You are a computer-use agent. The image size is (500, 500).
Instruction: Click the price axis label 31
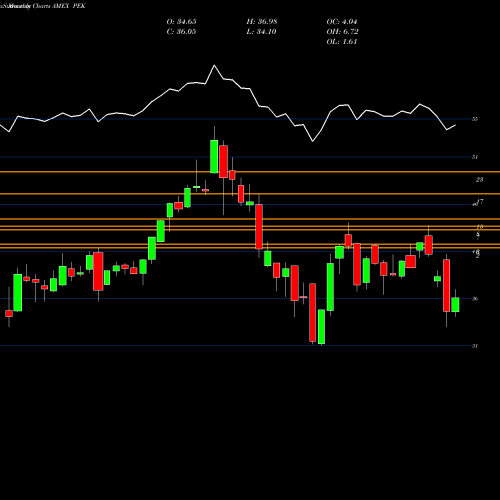[475, 346]
